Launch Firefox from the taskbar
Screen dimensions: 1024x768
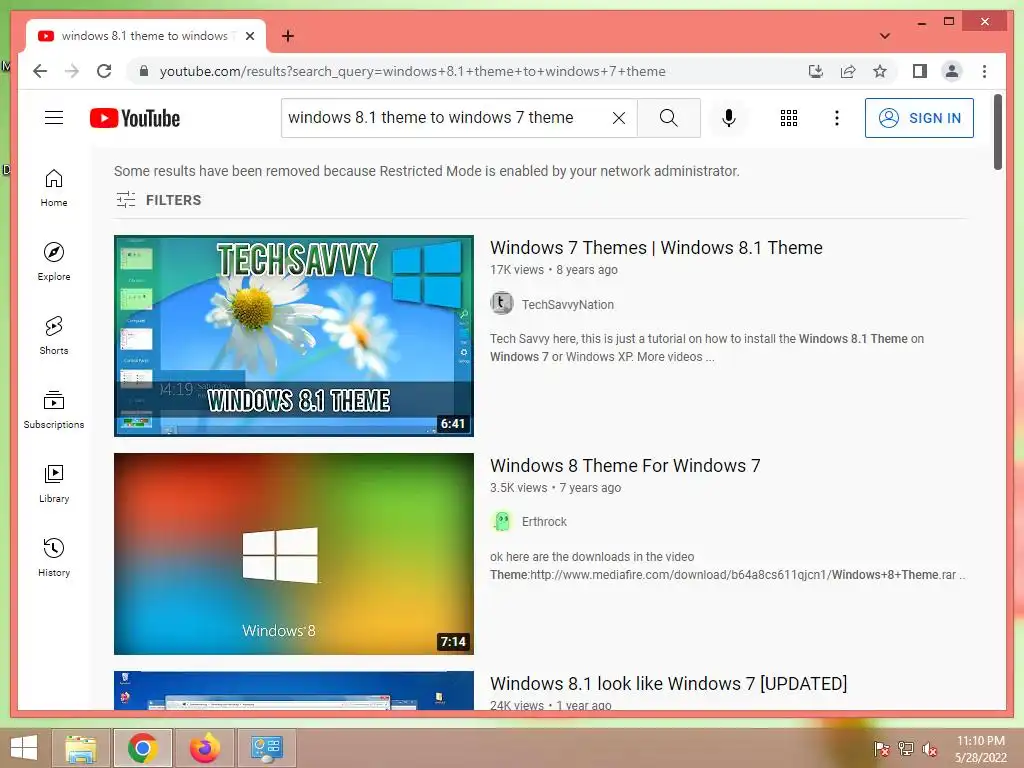click(204, 748)
